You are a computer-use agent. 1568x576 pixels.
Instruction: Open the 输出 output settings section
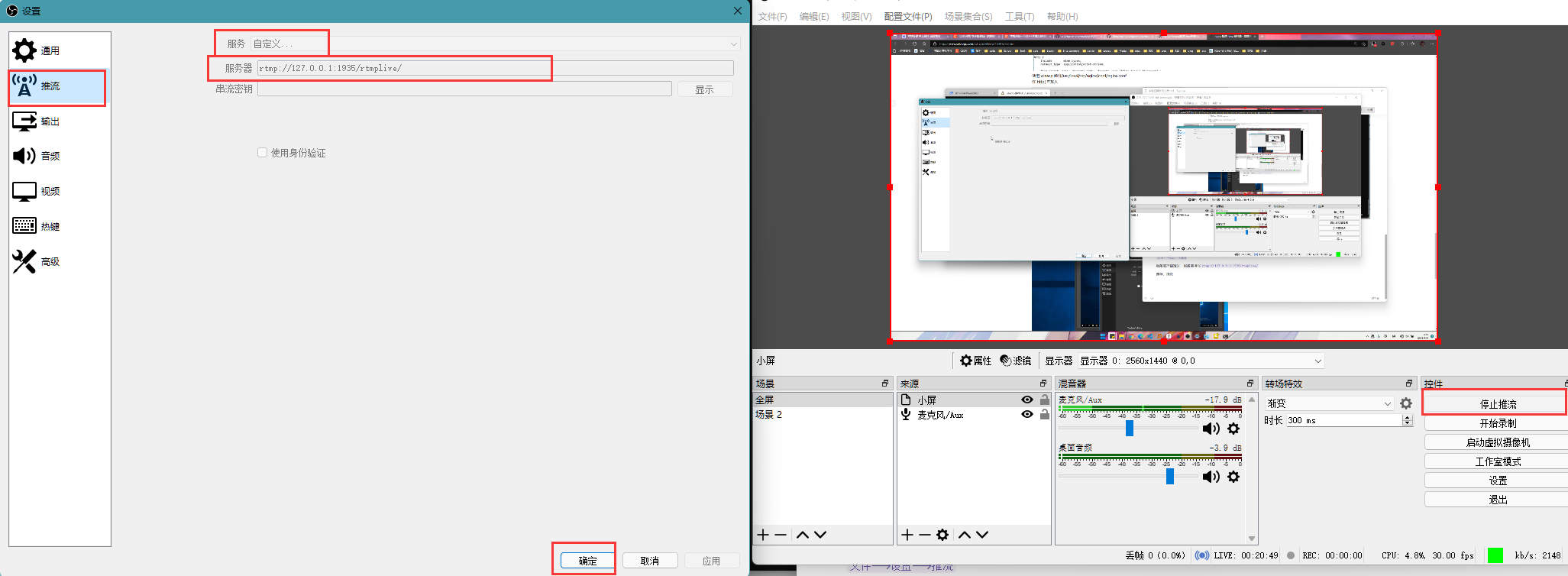click(59, 121)
